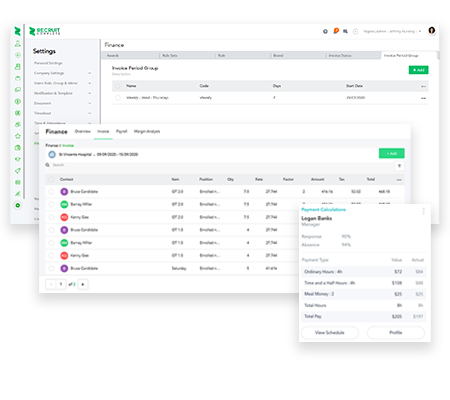Expand Company Settings in Settings sidebar

[x=62, y=73]
